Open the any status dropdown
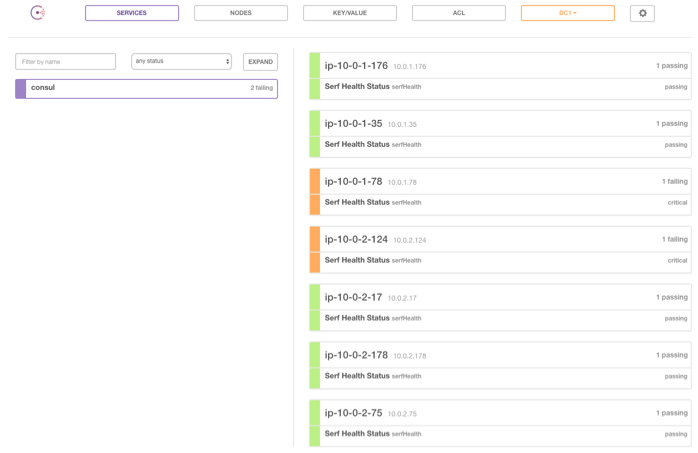The image size is (698, 453). (x=181, y=61)
